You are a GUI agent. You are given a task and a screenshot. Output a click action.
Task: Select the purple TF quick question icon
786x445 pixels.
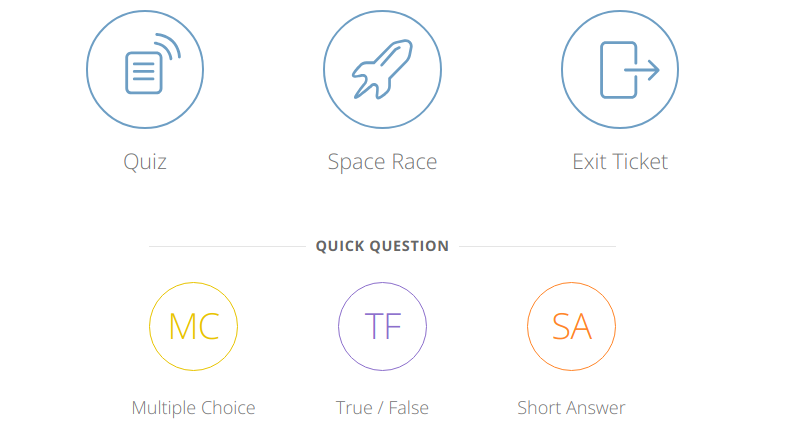click(x=382, y=326)
